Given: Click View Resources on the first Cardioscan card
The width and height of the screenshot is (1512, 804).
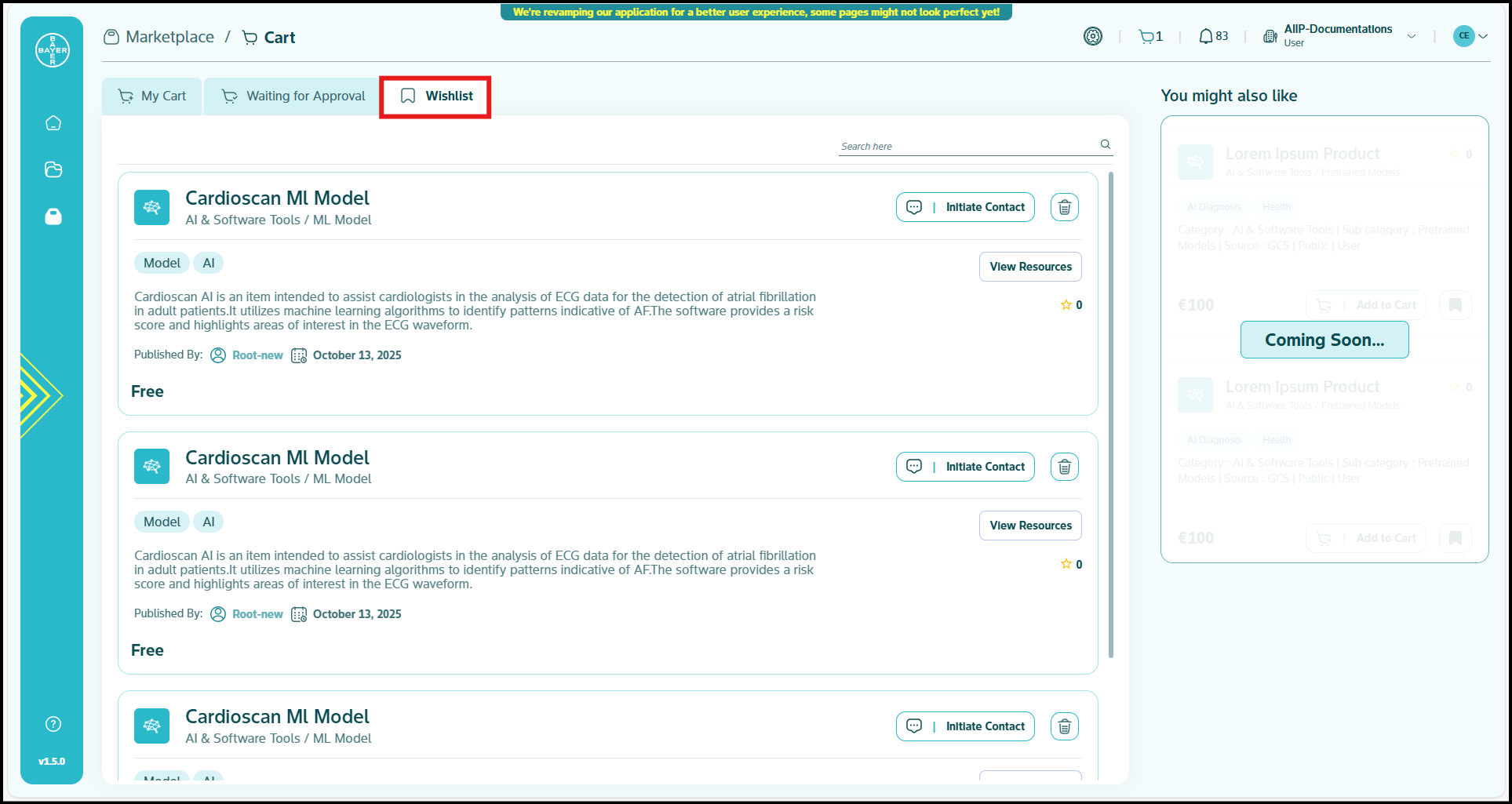Looking at the screenshot, I should [1029, 267].
